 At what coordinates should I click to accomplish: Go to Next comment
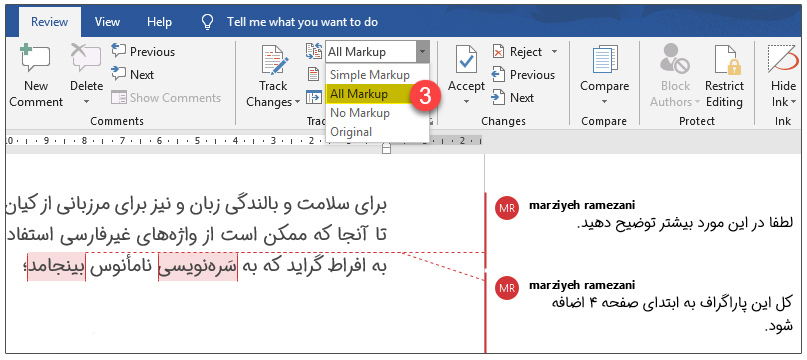click(x=133, y=75)
